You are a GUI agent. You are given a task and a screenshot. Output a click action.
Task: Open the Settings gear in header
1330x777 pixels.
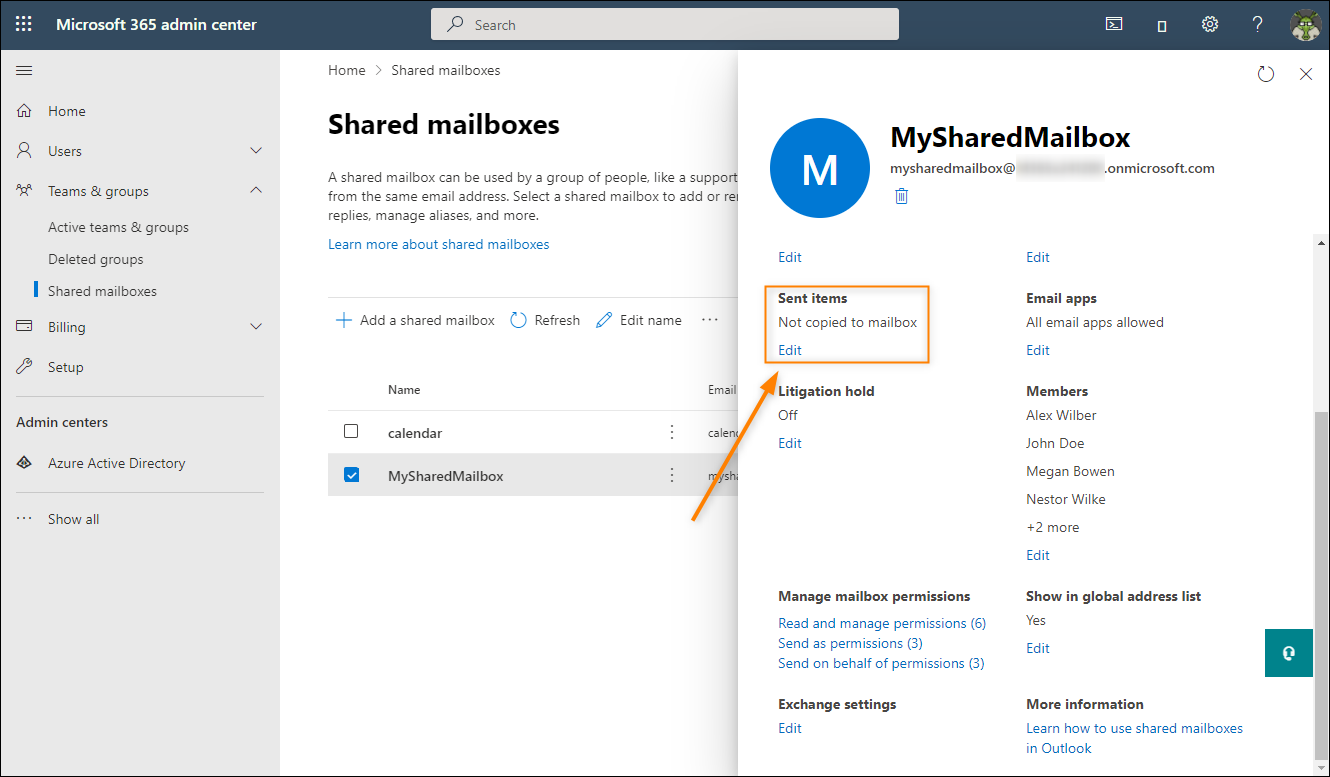pos(1210,24)
